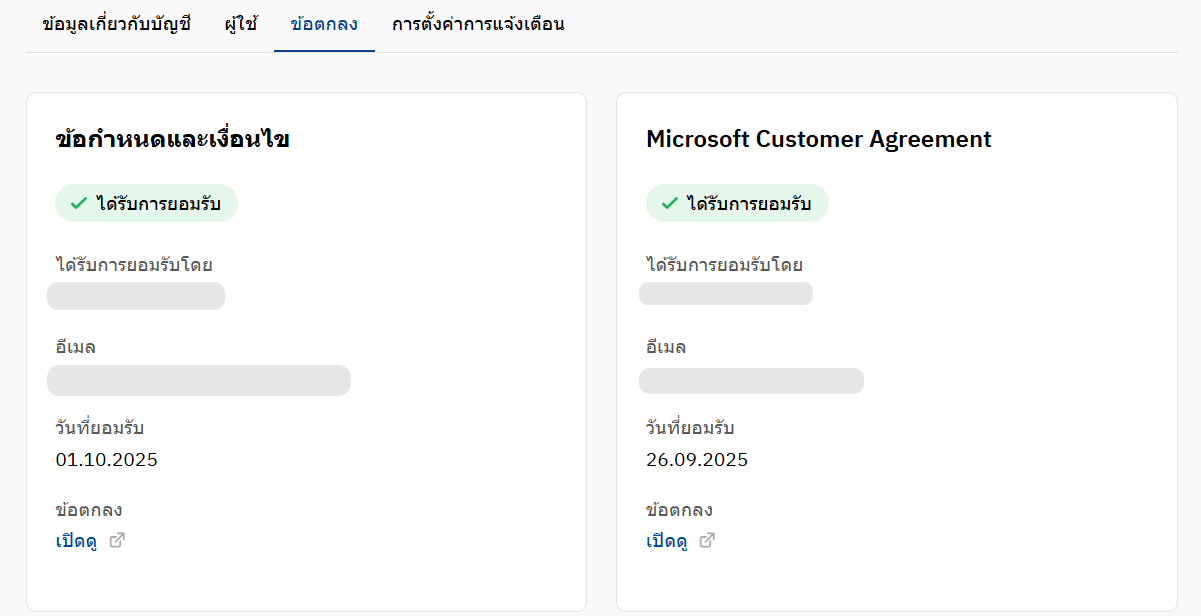Screen dimensions: 1201x616
Task: Click the date 01.10.2025
Action: pyautogui.click(x=107, y=460)
